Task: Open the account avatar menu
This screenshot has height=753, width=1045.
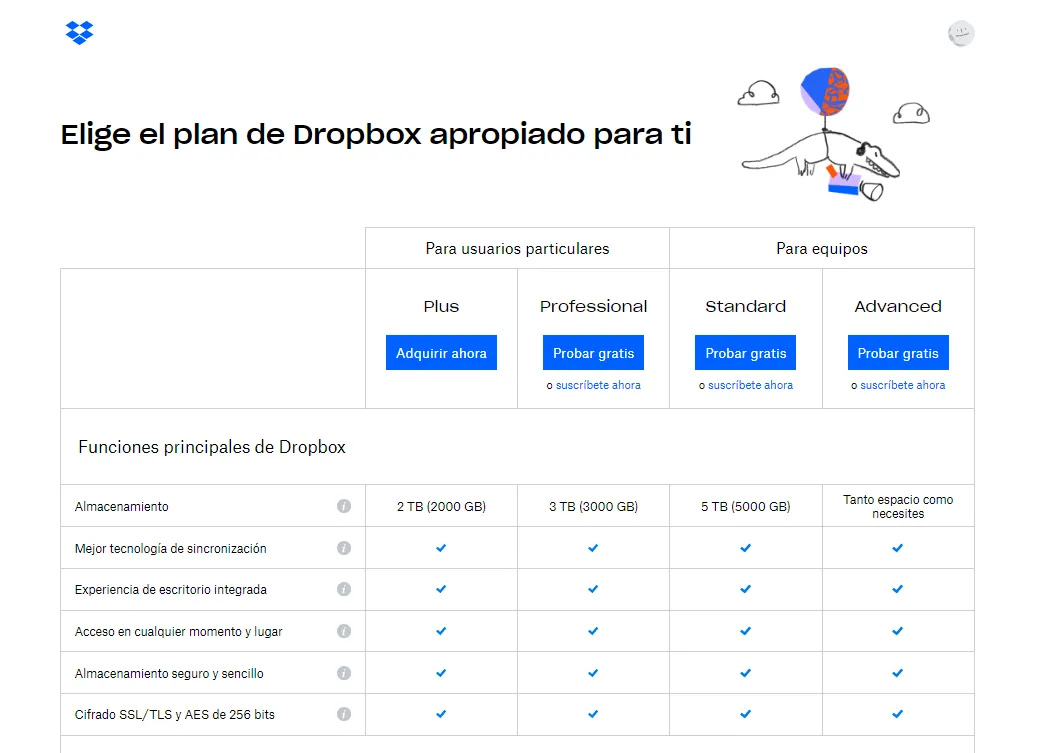Action: 961,33
